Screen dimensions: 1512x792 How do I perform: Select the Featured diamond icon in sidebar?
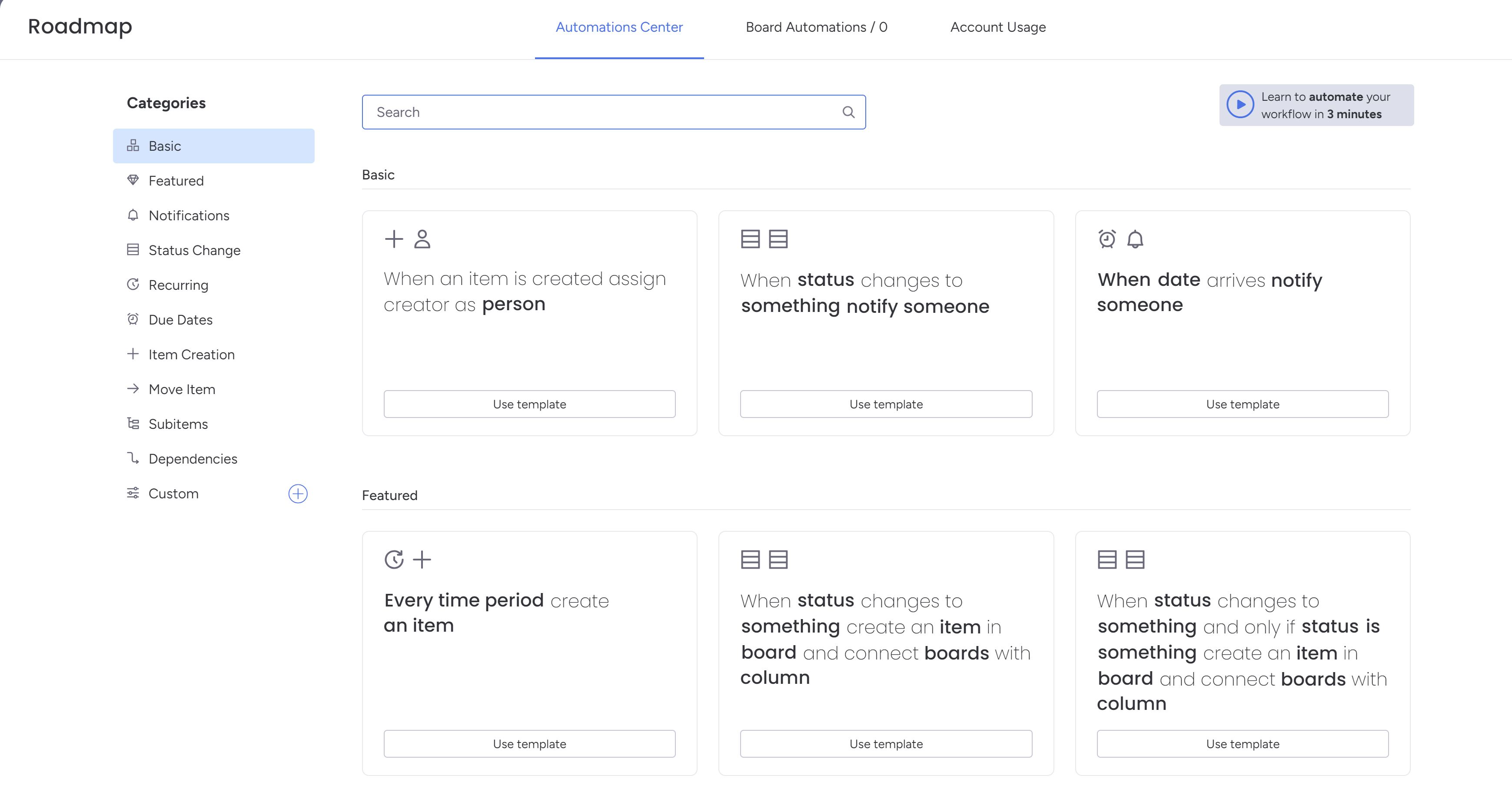133,180
